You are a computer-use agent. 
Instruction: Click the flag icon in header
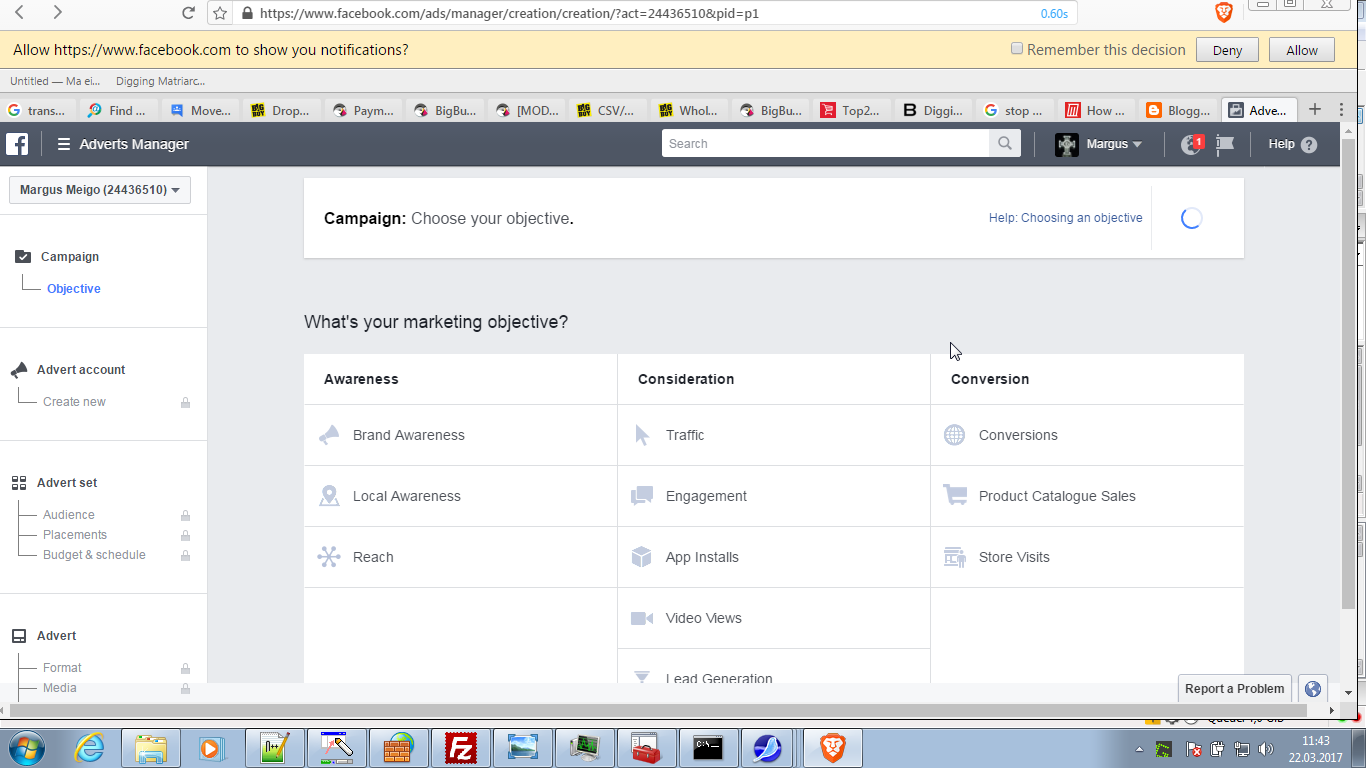pos(1225,144)
